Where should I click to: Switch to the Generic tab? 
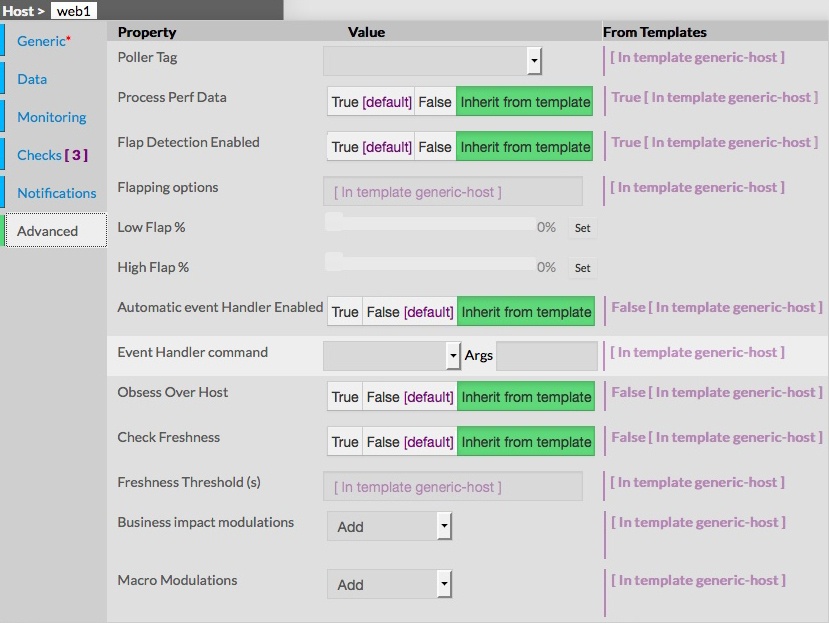coord(43,41)
